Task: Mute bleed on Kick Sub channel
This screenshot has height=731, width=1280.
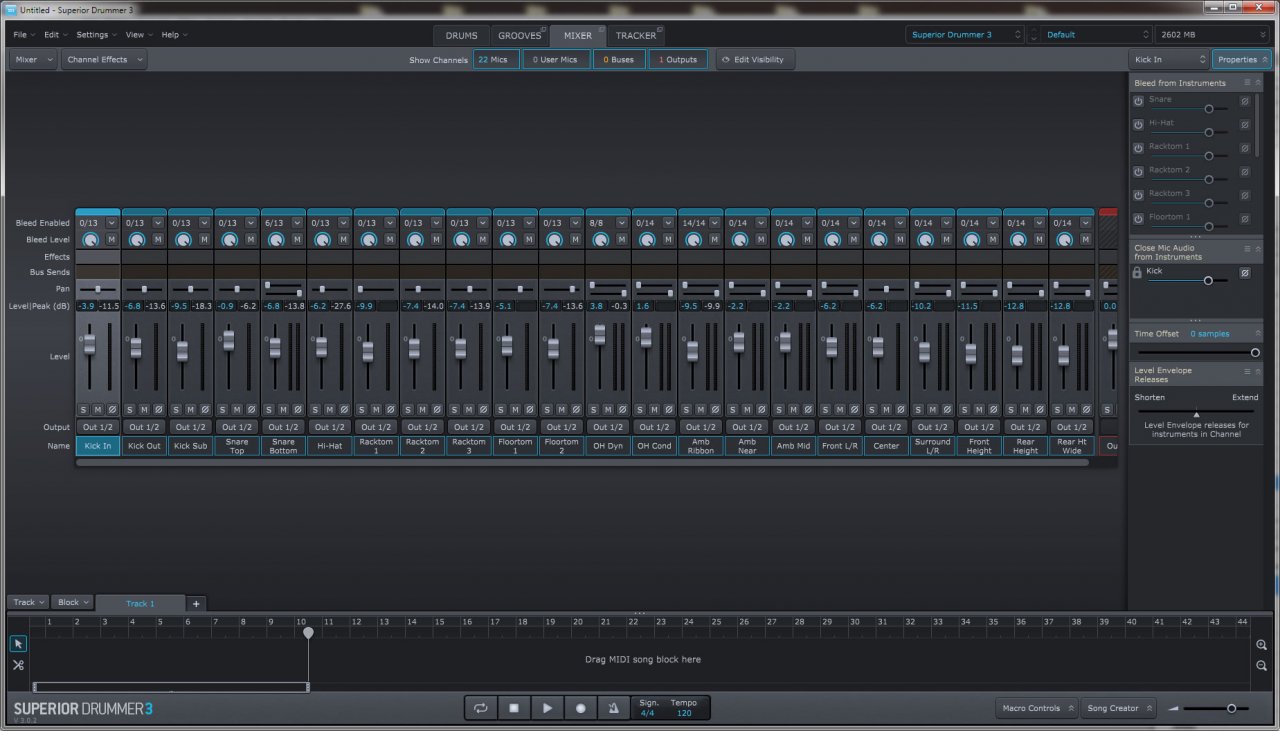Action: (204, 240)
